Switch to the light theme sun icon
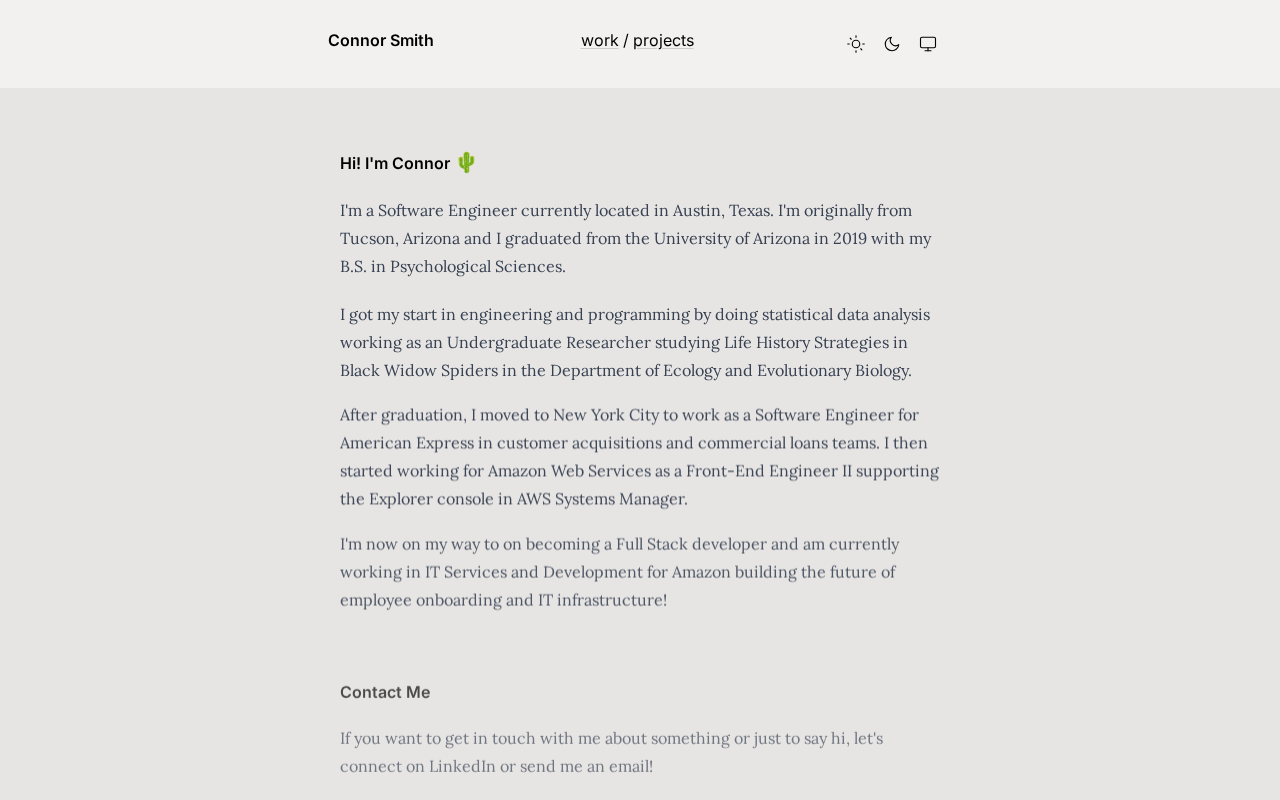The image size is (1280, 800). pos(856,44)
